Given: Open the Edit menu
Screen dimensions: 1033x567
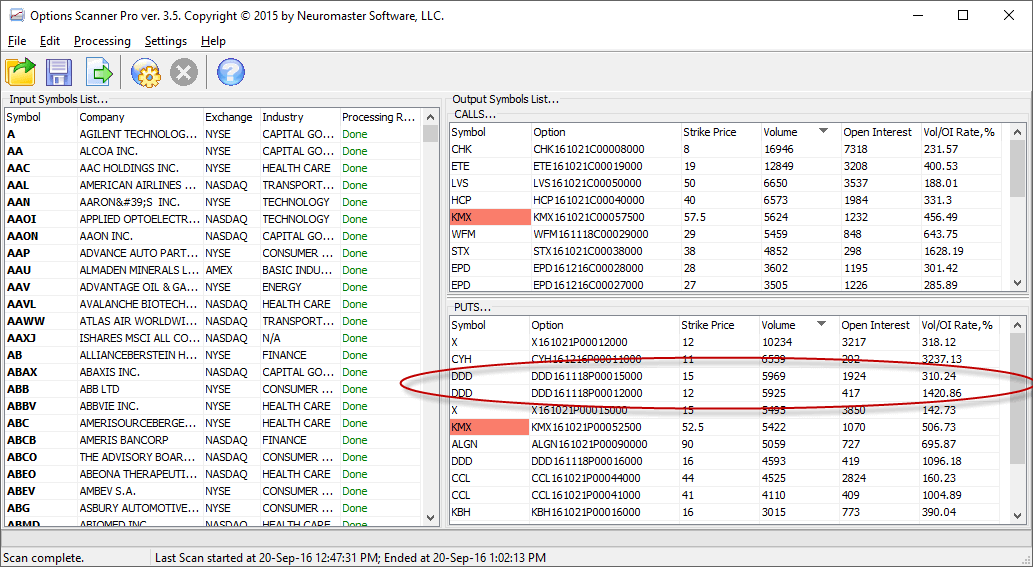Looking at the screenshot, I should (50, 41).
